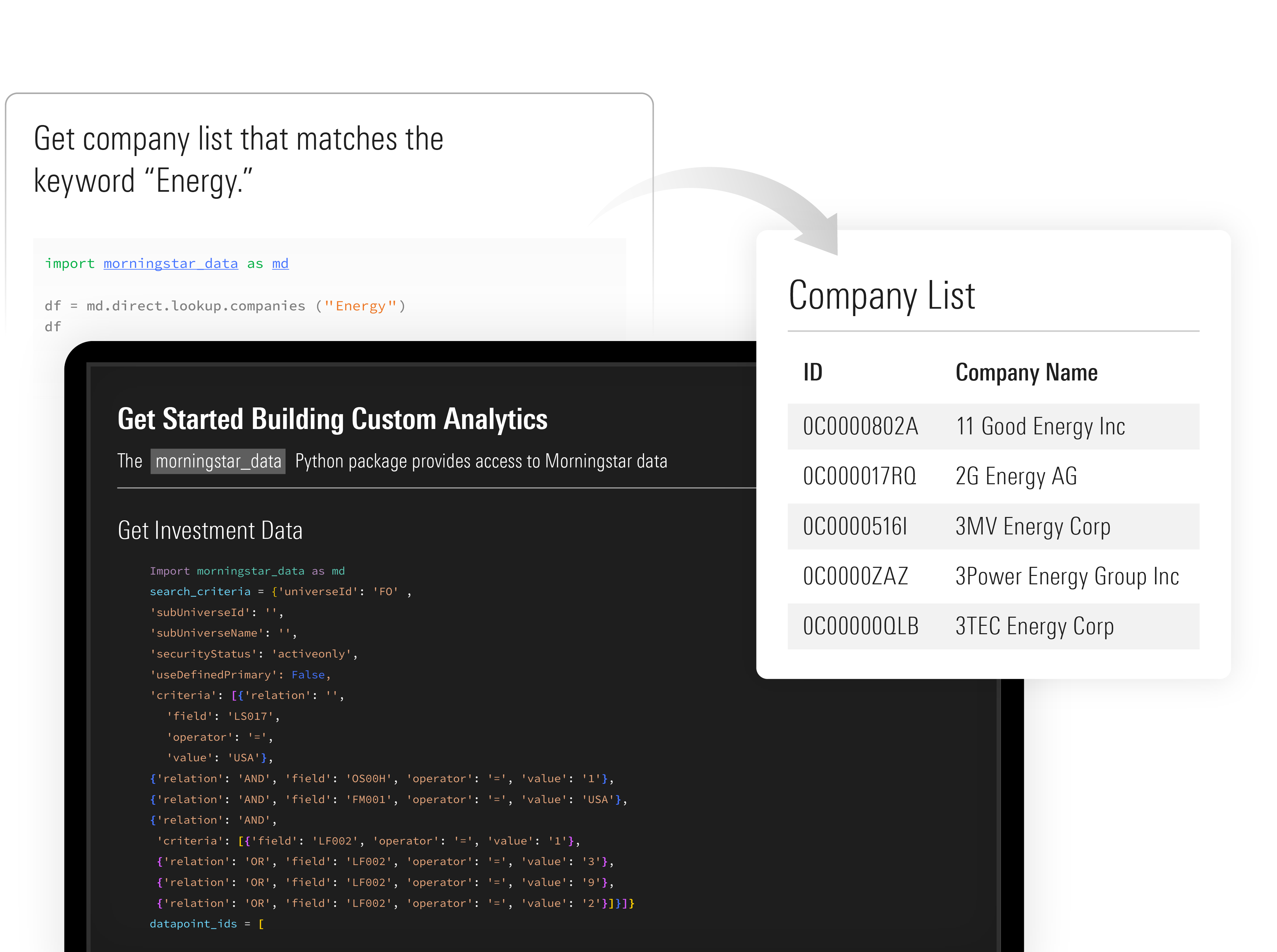Click the 'securityStatus' code line
Image resolution: width=1277 pixels, height=952 pixels.
click(x=254, y=653)
